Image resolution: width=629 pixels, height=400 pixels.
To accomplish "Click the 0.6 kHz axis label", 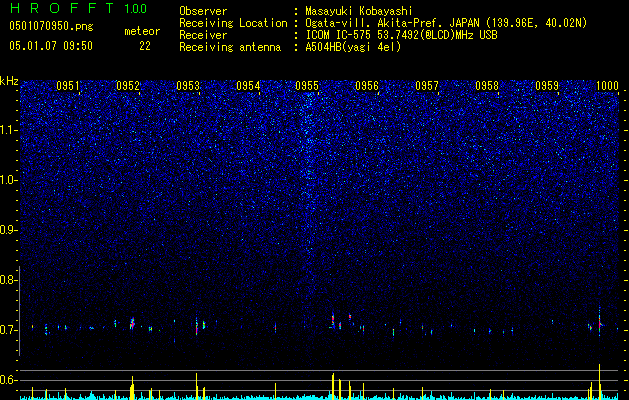I will (x=9, y=380).
